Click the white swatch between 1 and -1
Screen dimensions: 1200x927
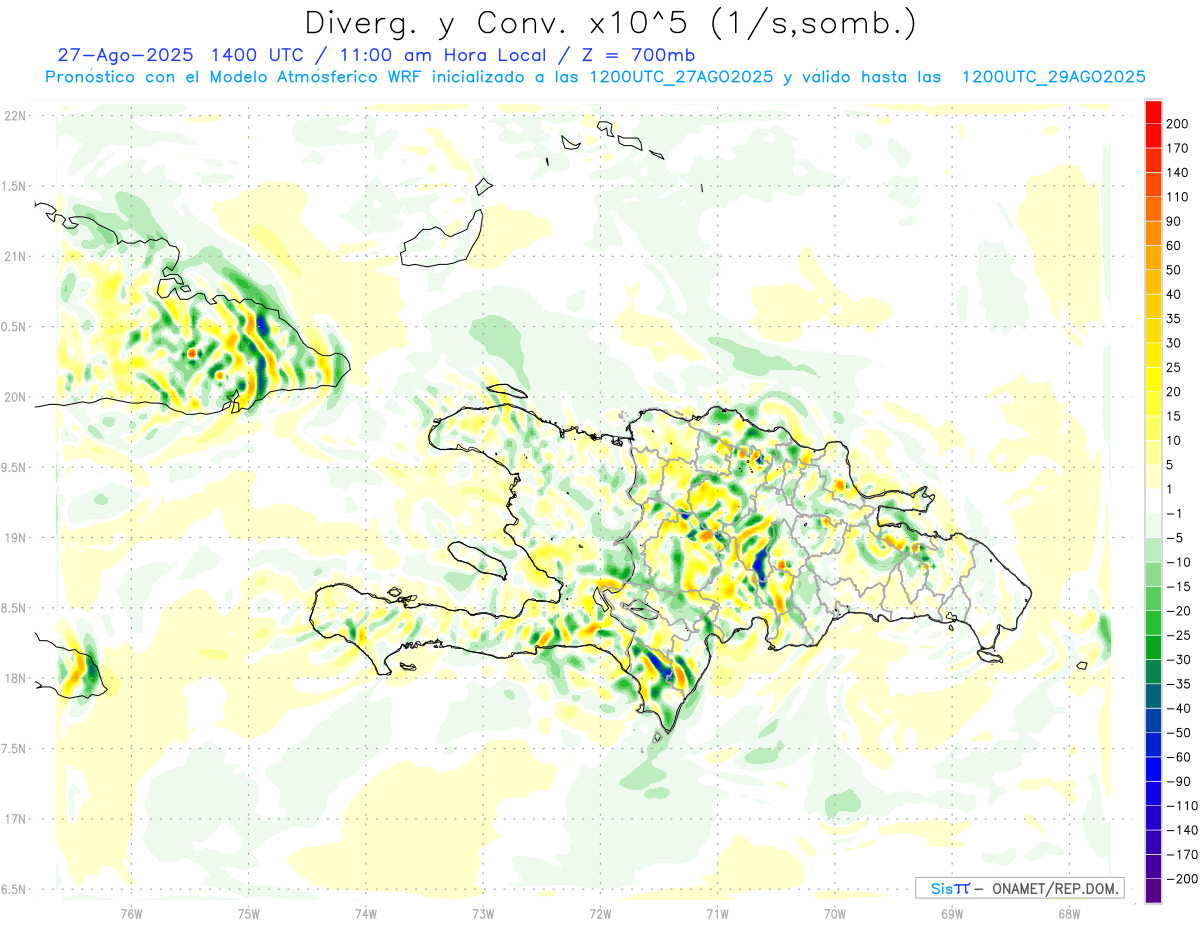point(1153,501)
